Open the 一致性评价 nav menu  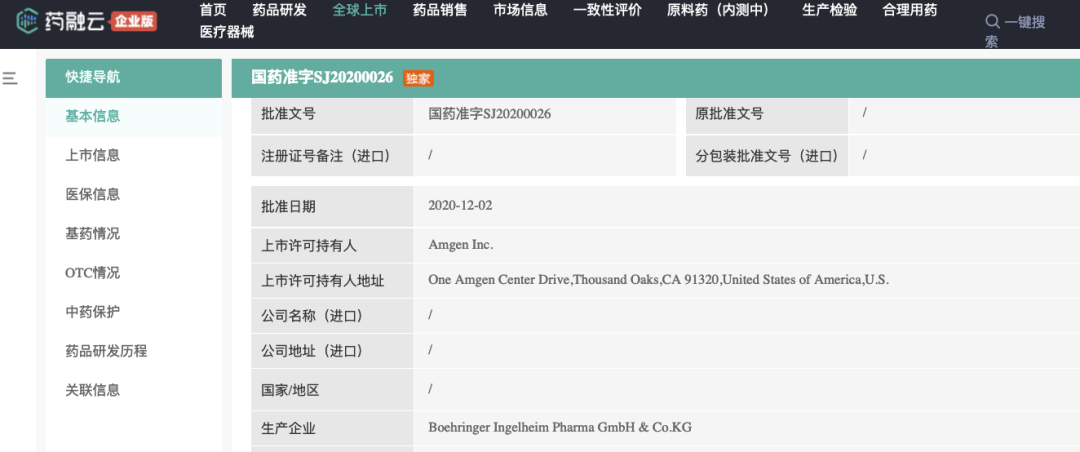pos(608,10)
